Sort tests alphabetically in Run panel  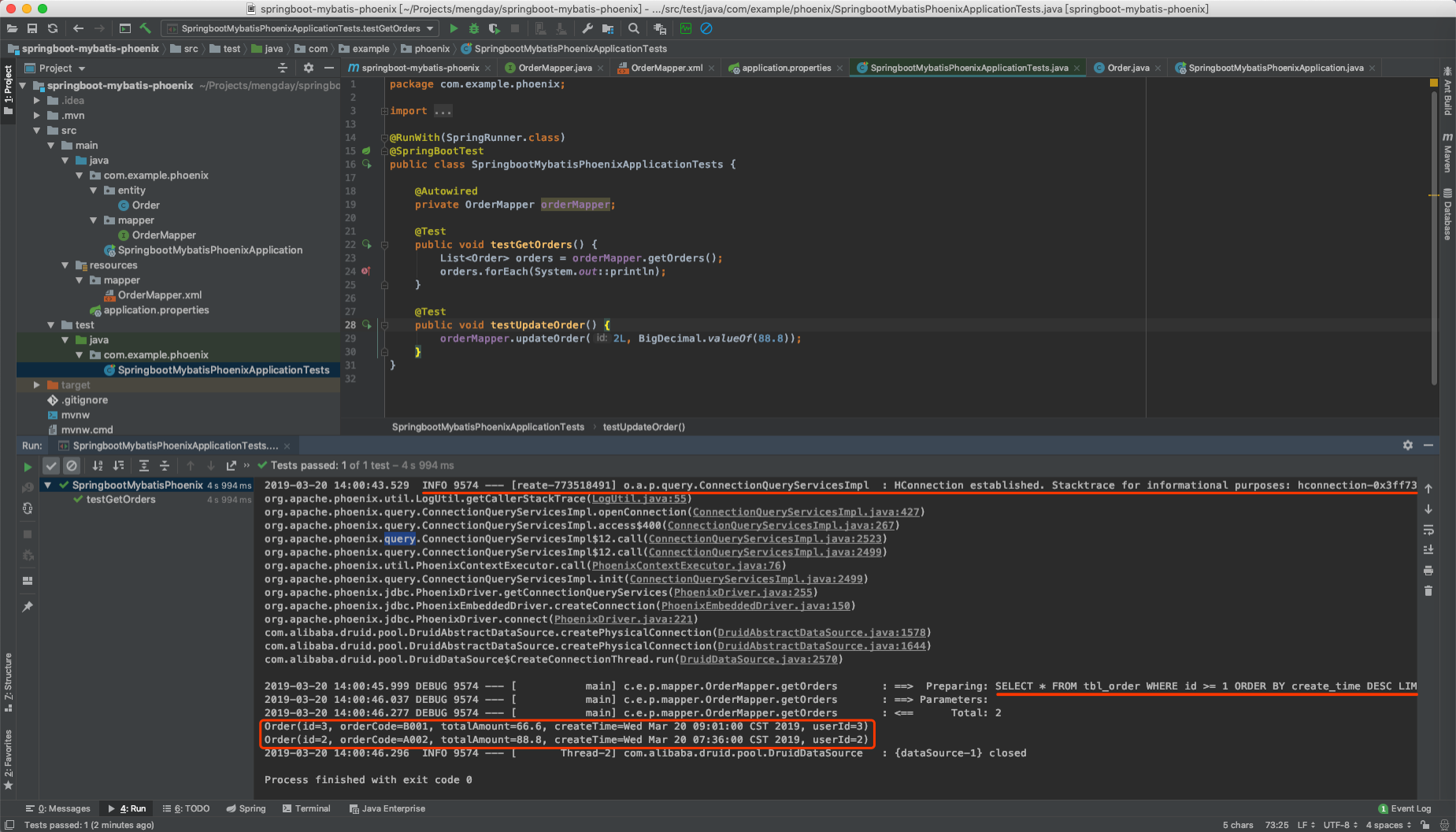(x=98, y=466)
